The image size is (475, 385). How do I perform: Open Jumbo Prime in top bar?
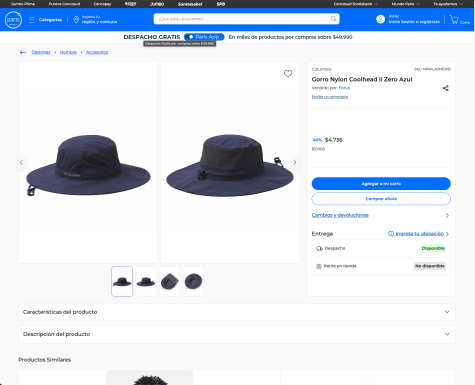click(23, 4)
